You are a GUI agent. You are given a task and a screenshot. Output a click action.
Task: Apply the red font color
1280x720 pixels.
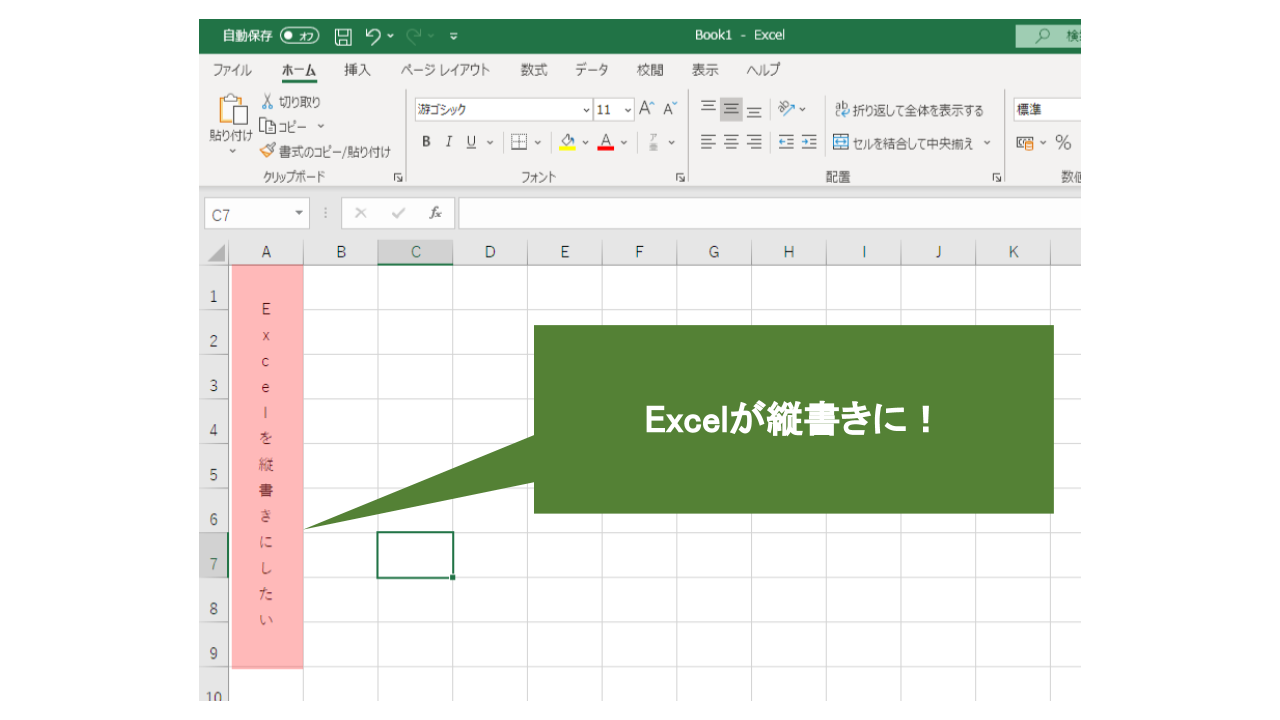(x=605, y=142)
